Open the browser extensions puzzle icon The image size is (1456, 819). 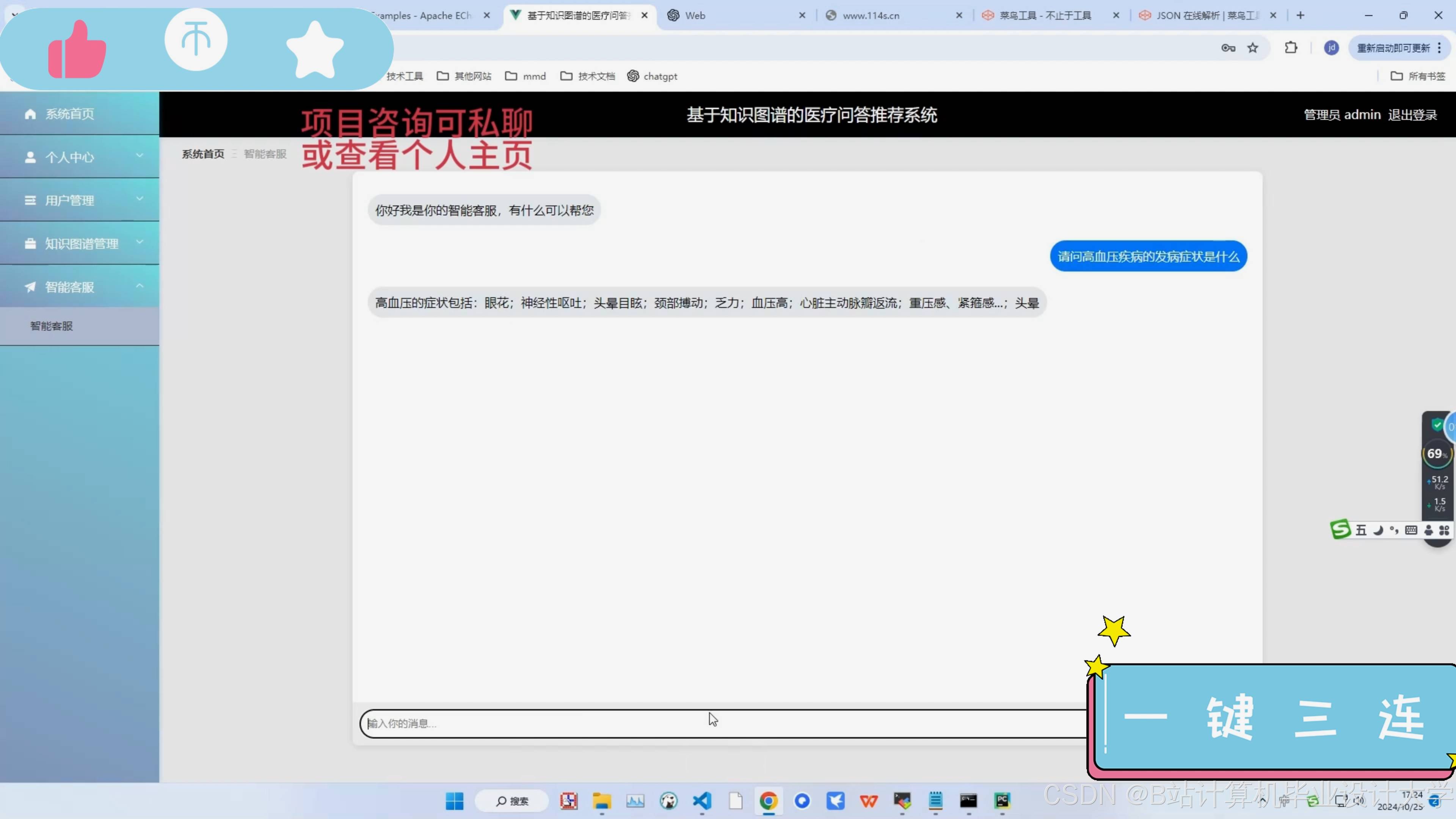pos(1291,48)
